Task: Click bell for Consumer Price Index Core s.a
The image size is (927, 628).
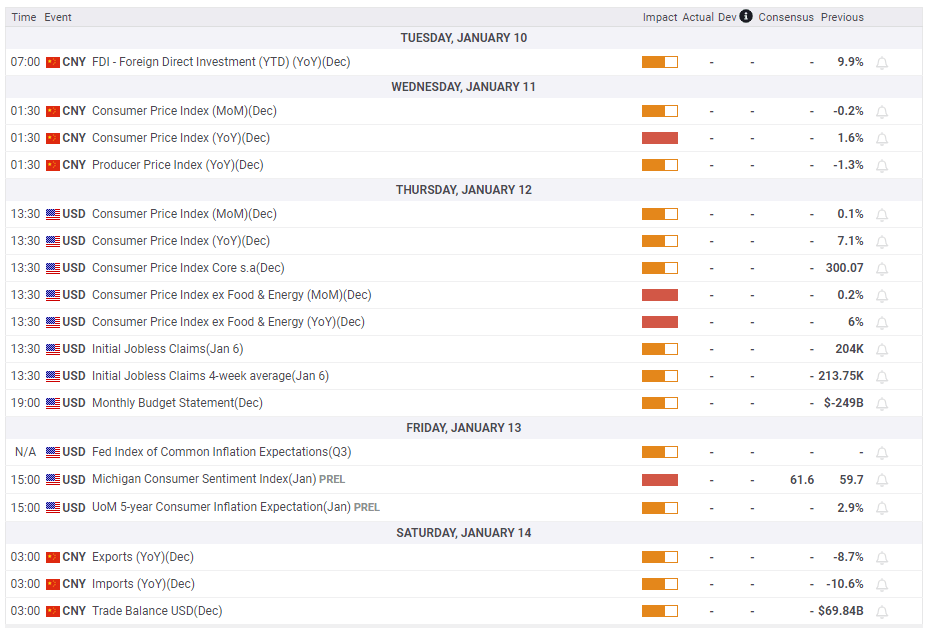Action: point(881,269)
